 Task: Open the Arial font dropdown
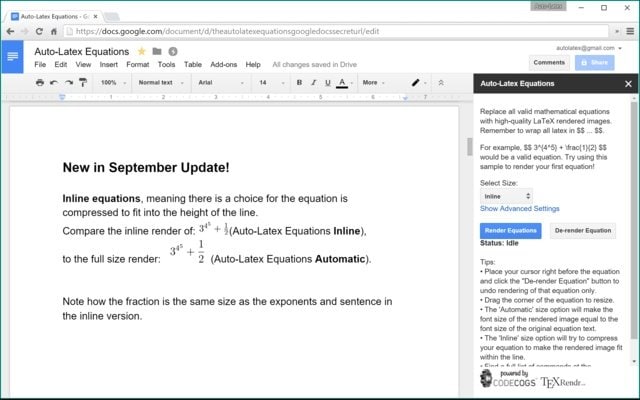(x=221, y=83)
